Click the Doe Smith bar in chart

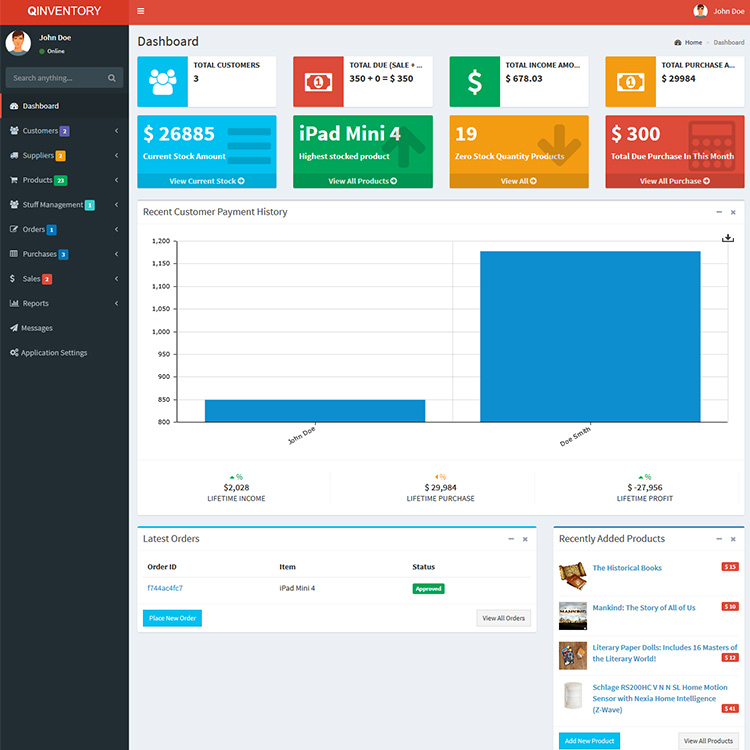pos(590,337)
